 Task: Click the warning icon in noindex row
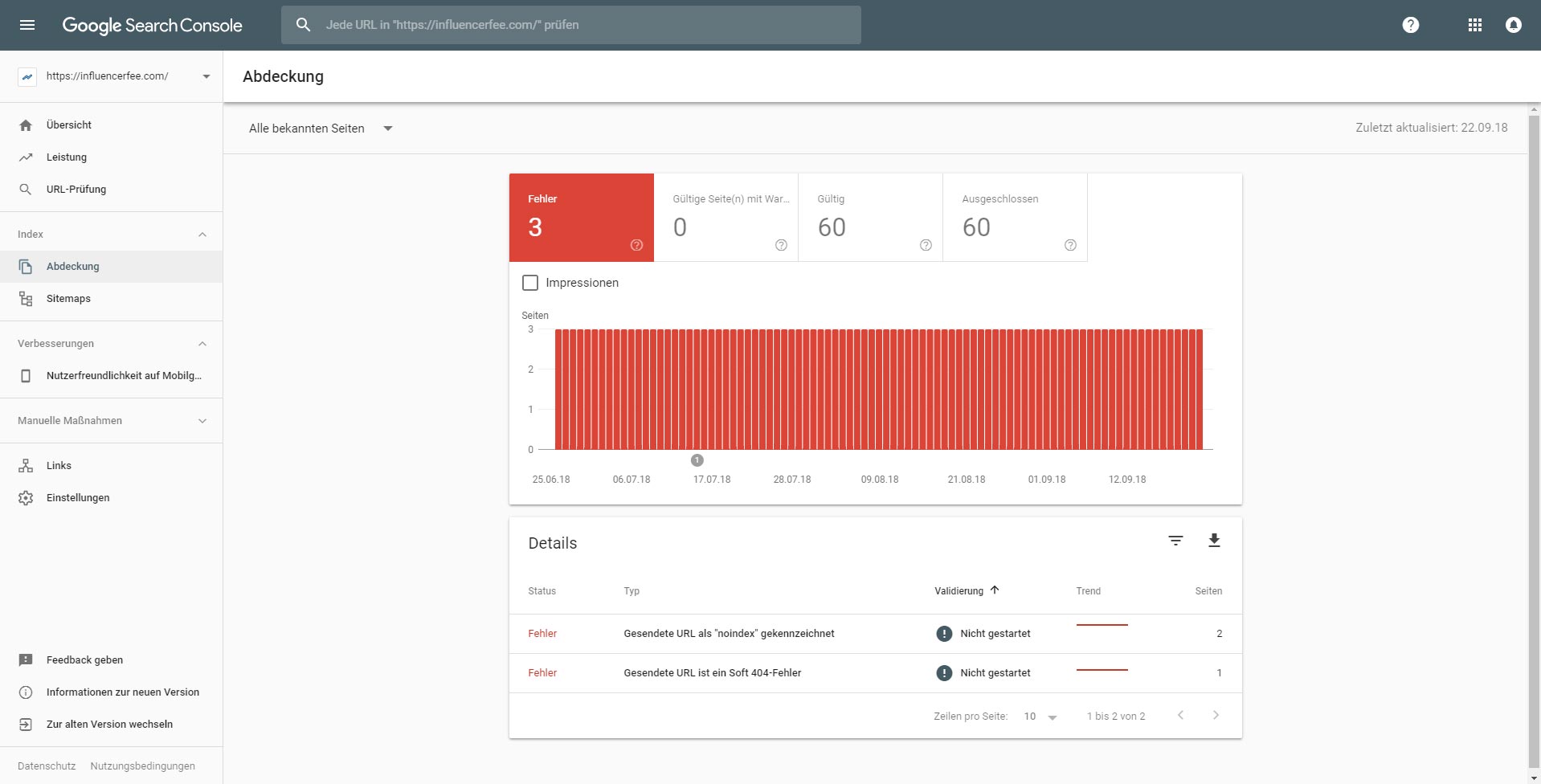(944, 634)
